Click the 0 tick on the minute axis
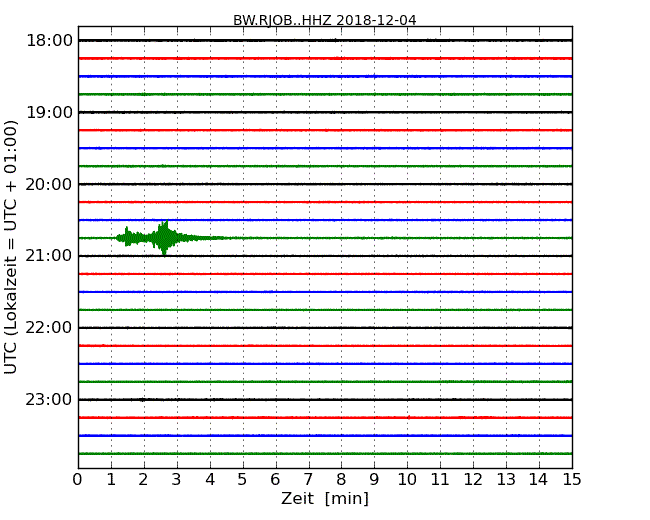650x520 pixels. coord(78,479)
